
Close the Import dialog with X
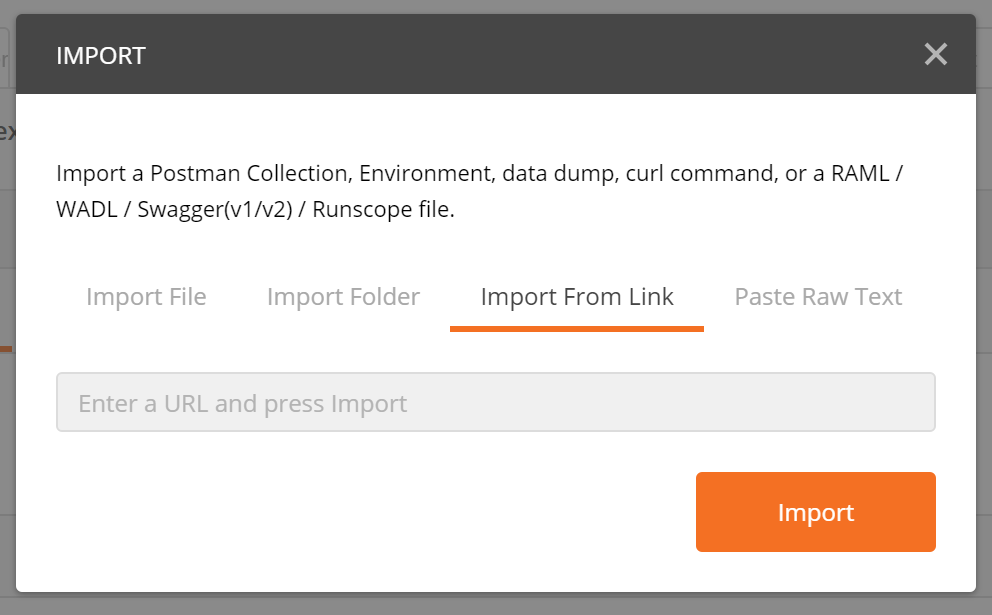pos(935,54)
